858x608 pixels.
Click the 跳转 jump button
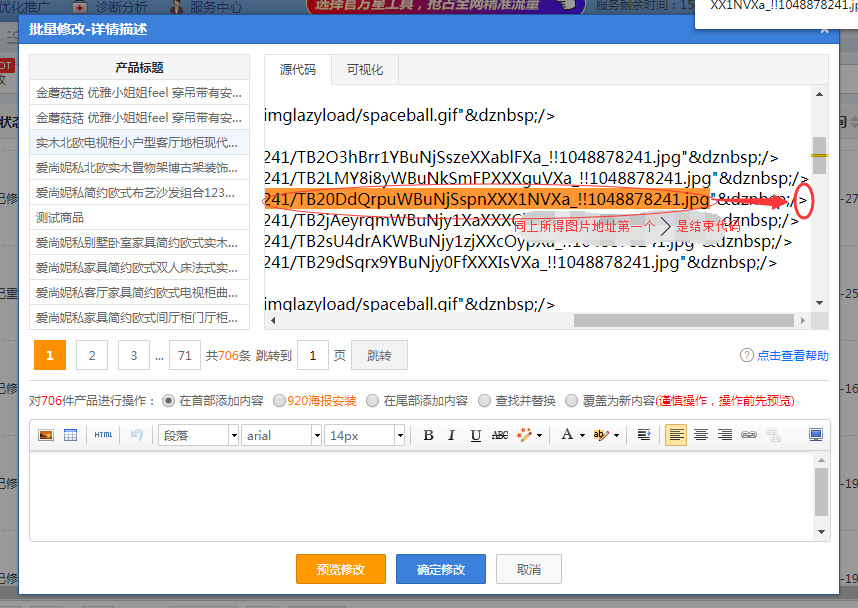[379, 355]
